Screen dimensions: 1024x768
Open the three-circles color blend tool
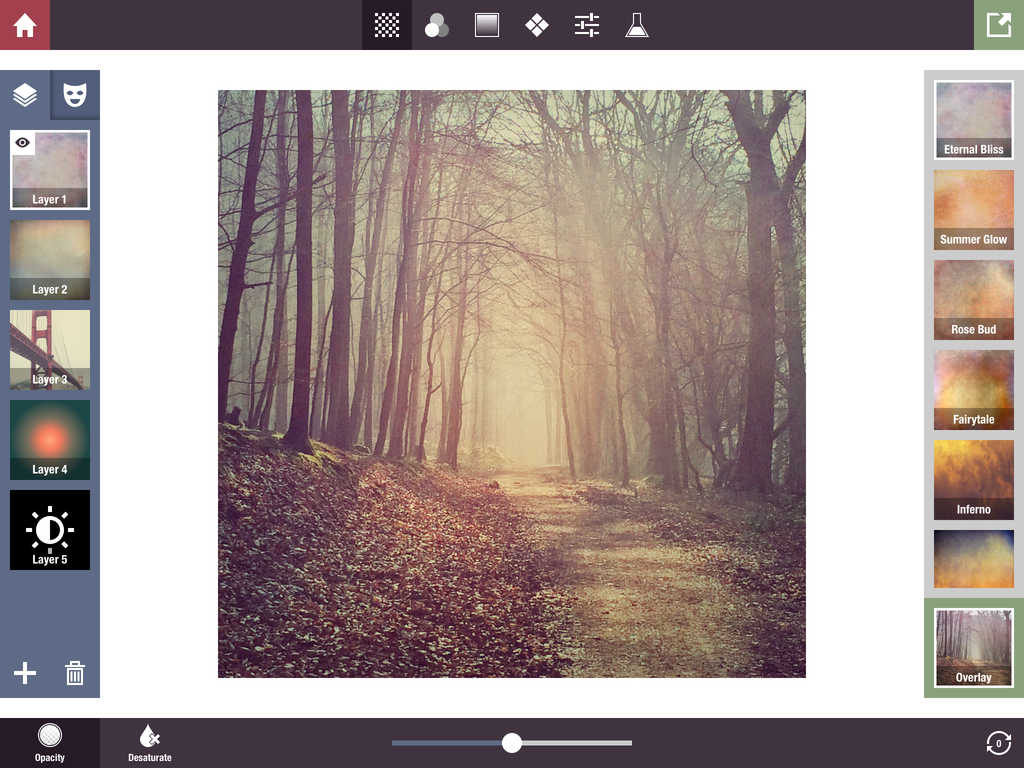pyautogui.click(x=436, y=25)
